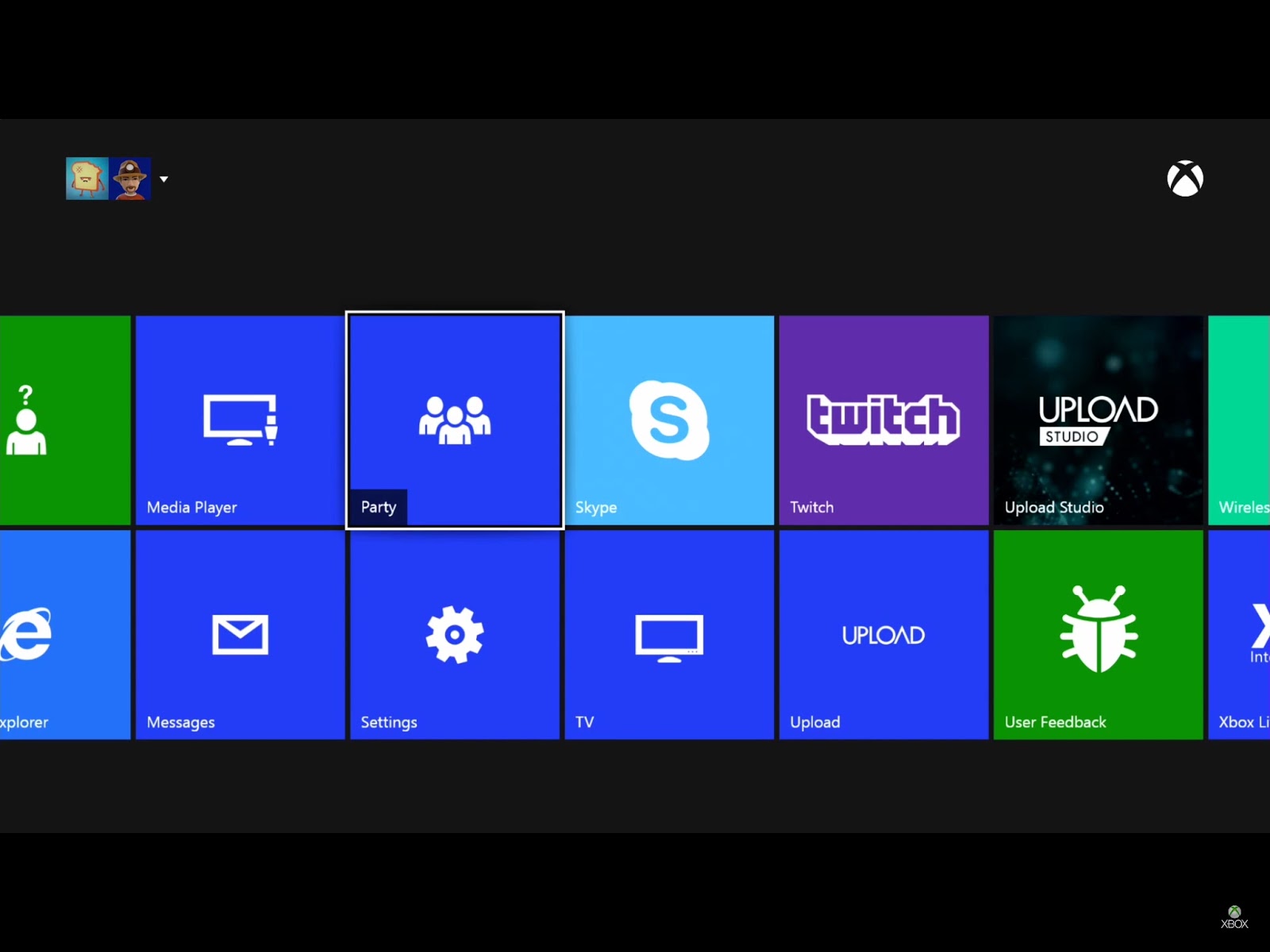The height and width of the screenshot is (952, 1270).
Task: Open Messages envelope icon
Action: (x=241, y=635)
